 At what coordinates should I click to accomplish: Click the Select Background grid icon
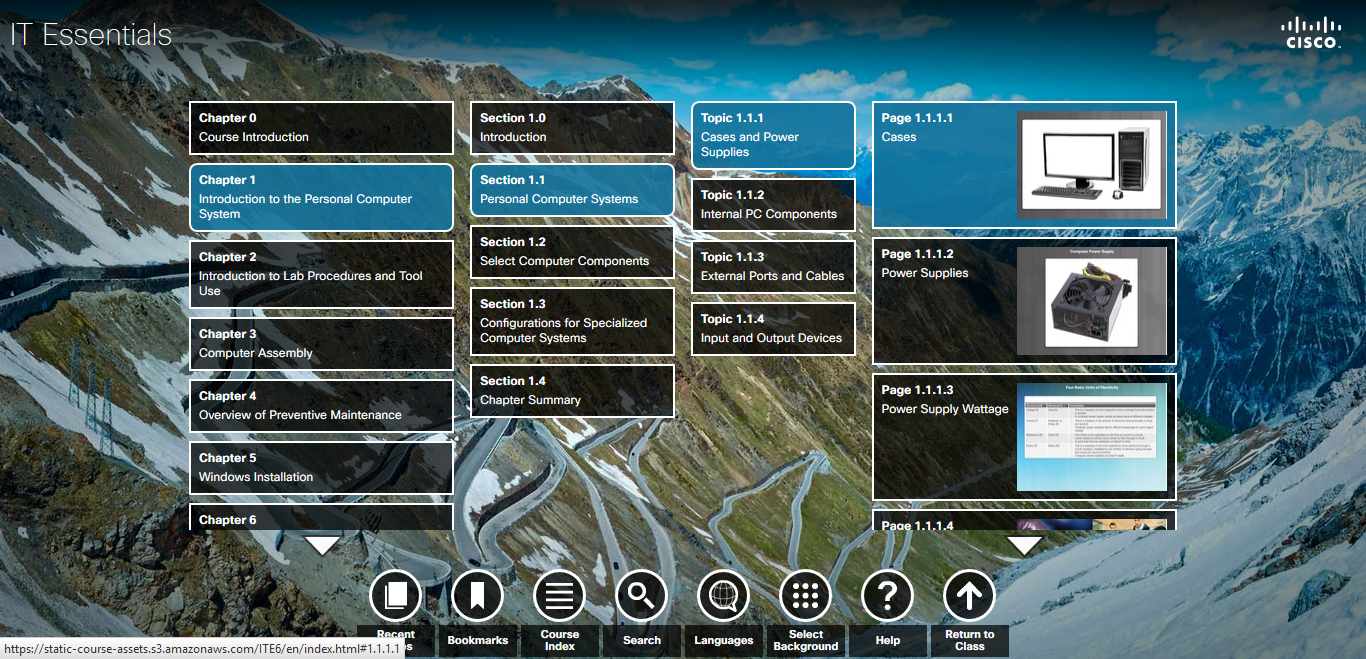click(x=805, y=597)
